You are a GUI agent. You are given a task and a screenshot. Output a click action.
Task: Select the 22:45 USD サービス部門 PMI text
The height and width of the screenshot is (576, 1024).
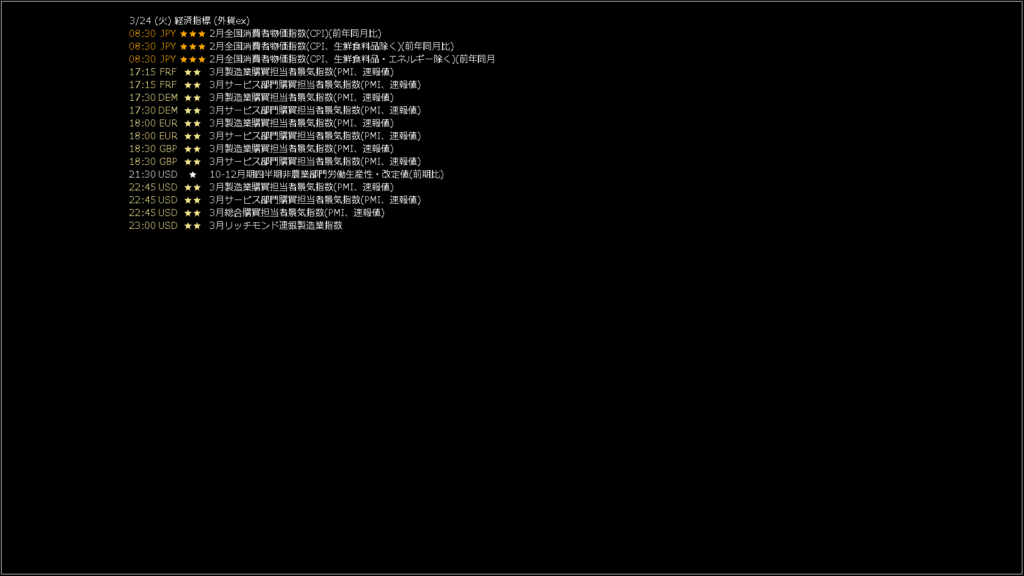[x=315, y=200]
